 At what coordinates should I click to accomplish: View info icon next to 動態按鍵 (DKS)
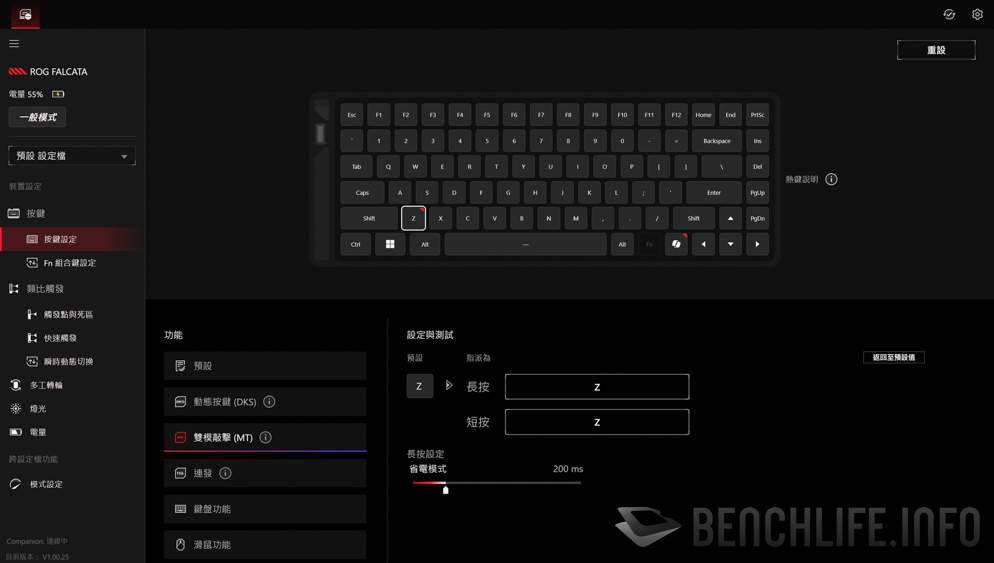tap(269, 401)
